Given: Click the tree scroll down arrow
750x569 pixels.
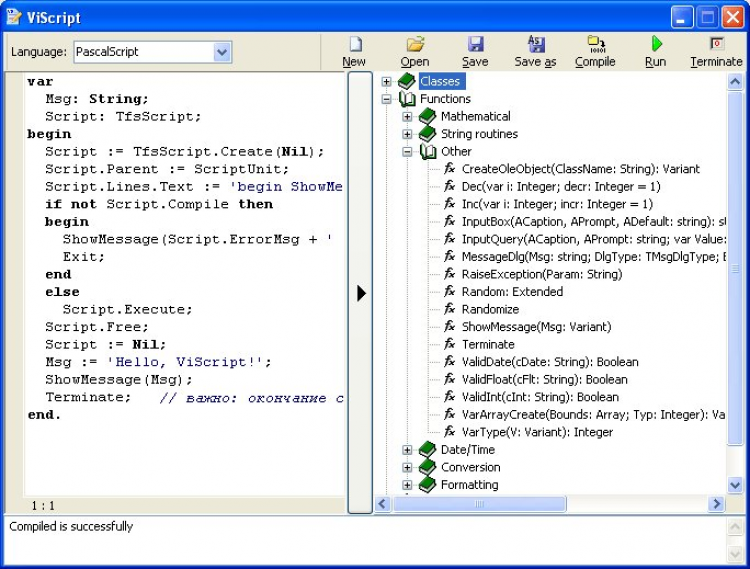Looking at the screenshot, I should click(x=735, y=485).
